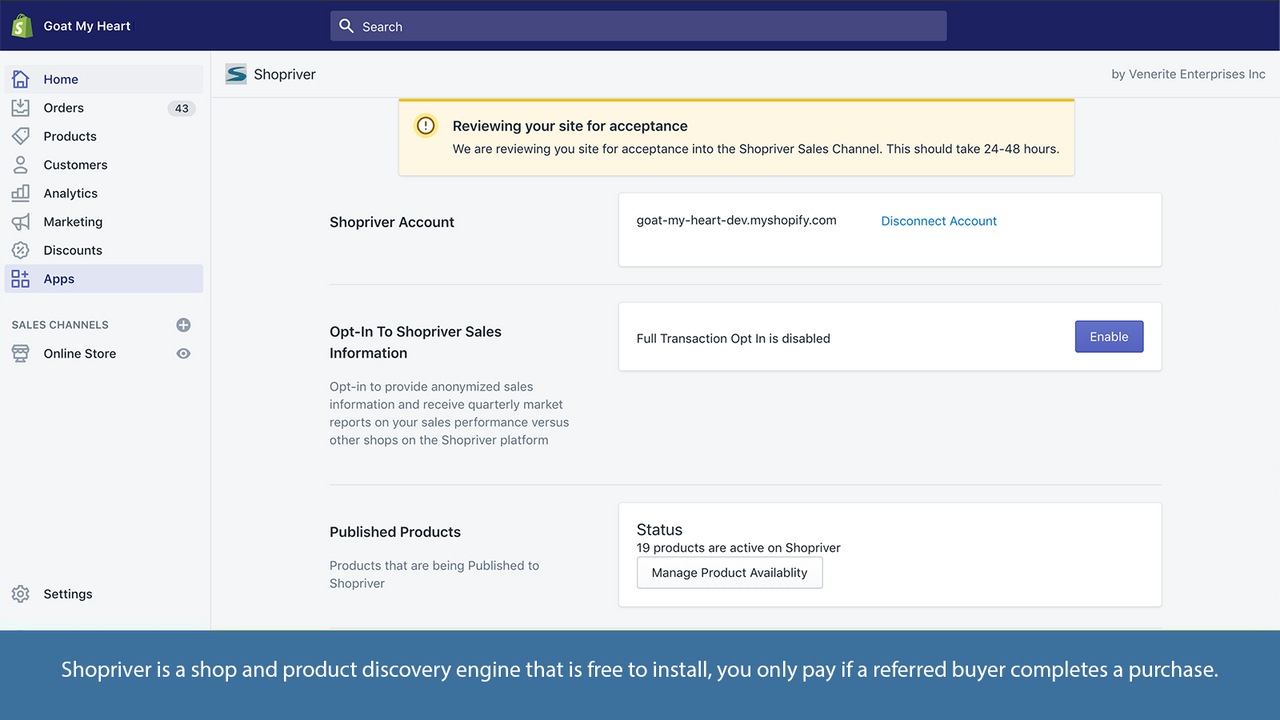Click the Orders inbox icon
Viewport: 1280px width, 720px height.
20,108
